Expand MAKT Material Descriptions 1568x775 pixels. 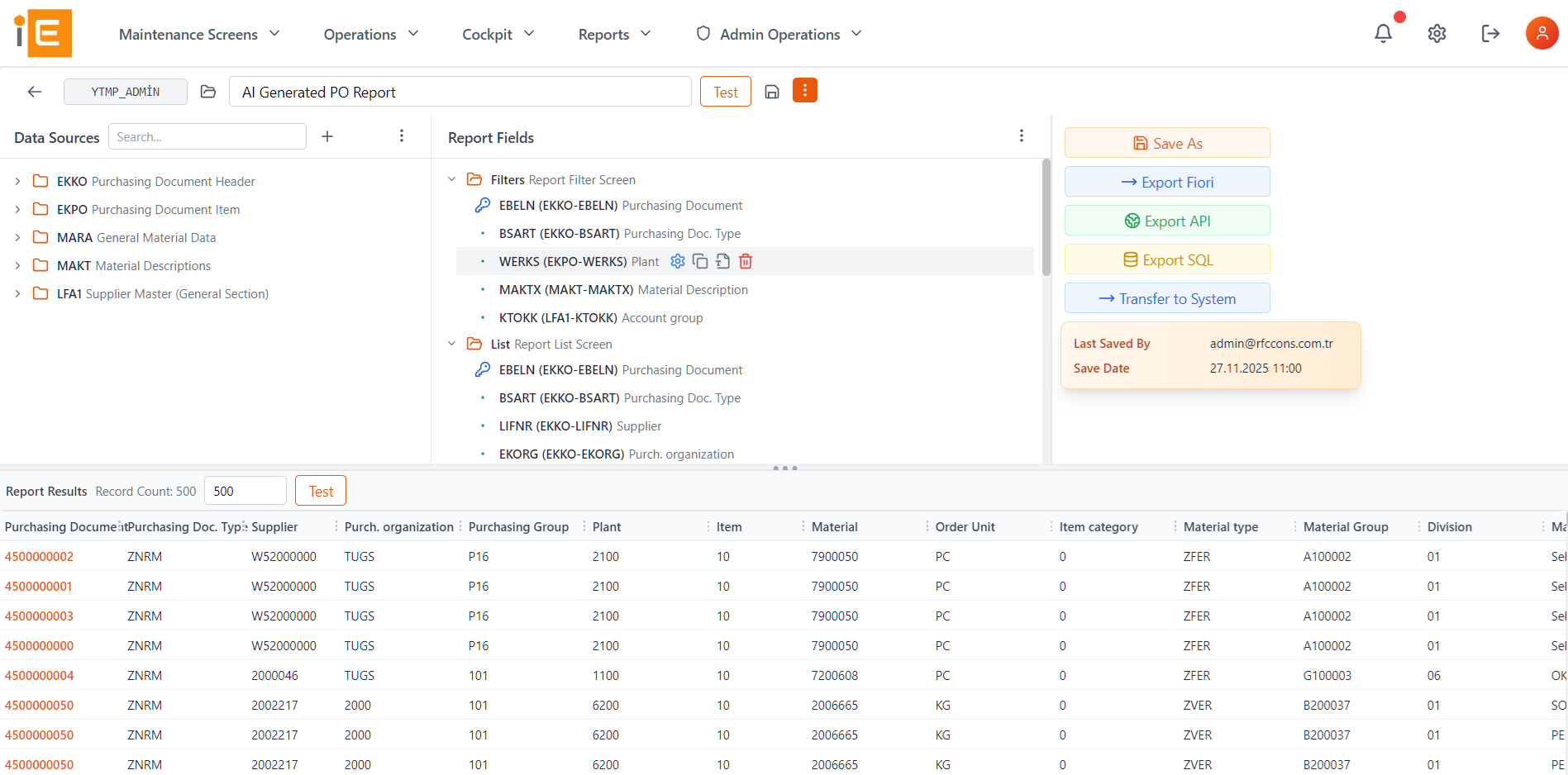coord(17,265)
